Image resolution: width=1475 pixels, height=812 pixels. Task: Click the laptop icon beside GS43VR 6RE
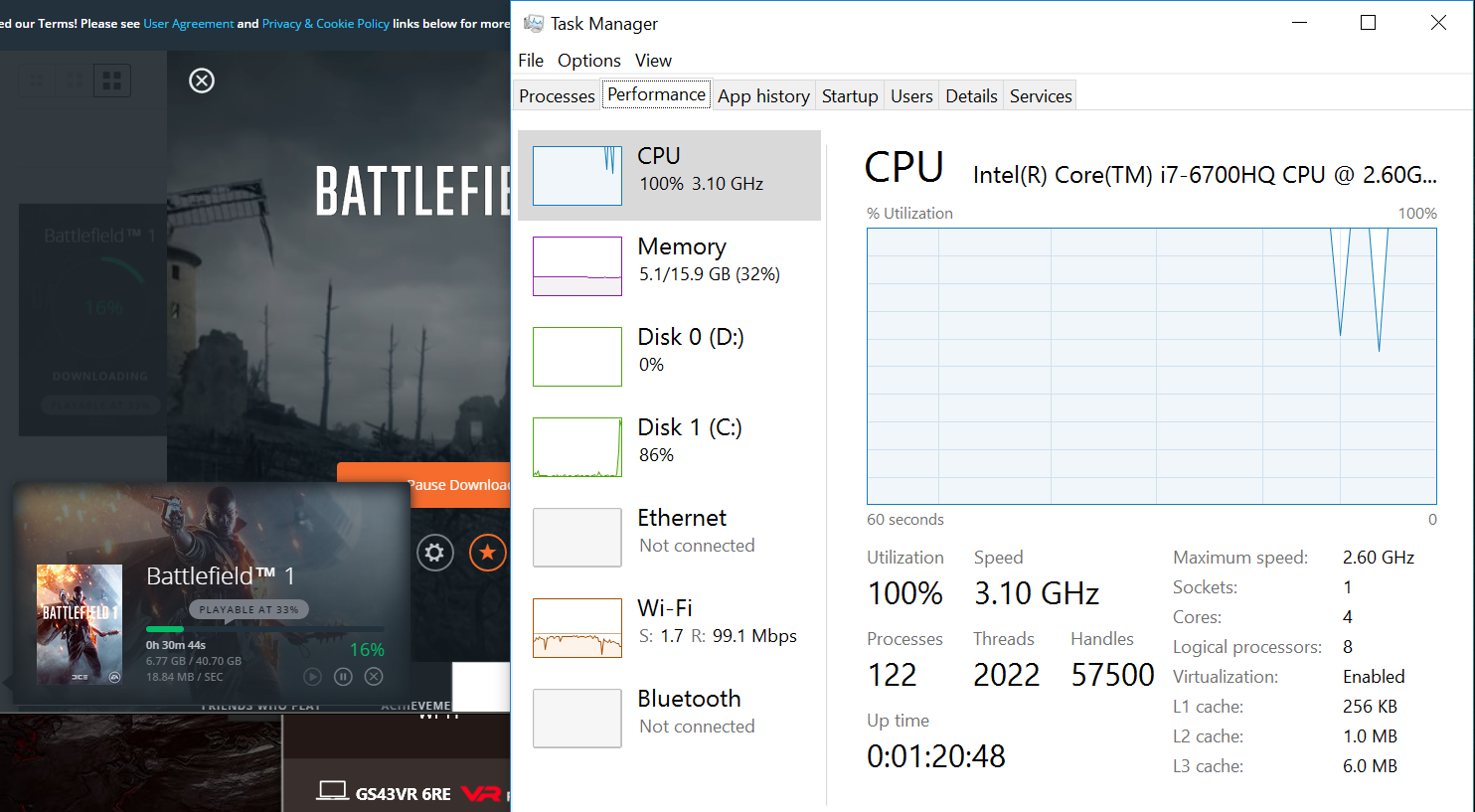click(332, 791)
